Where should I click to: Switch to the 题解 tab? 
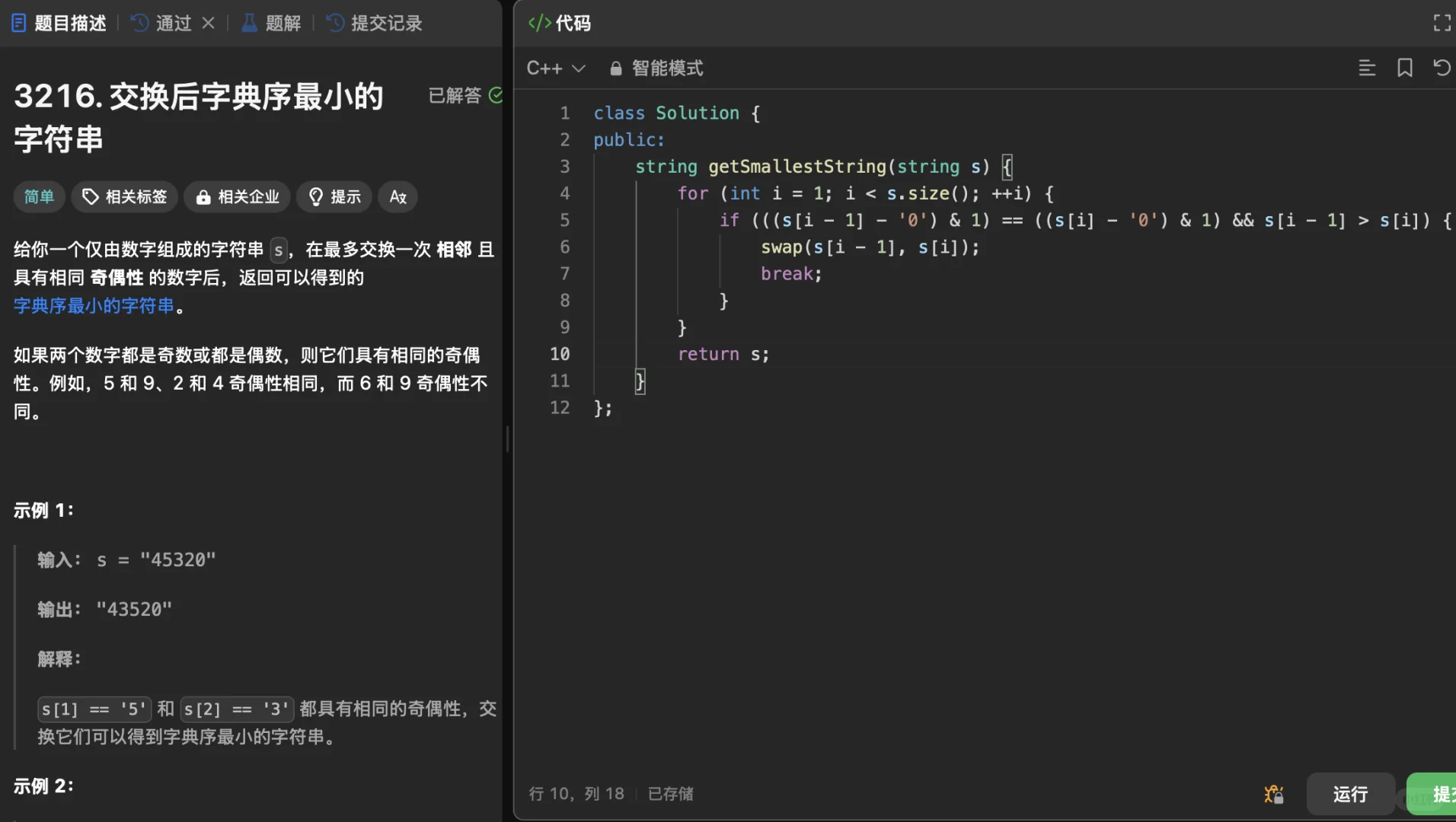pyautogui.click(x=272, y=23)
